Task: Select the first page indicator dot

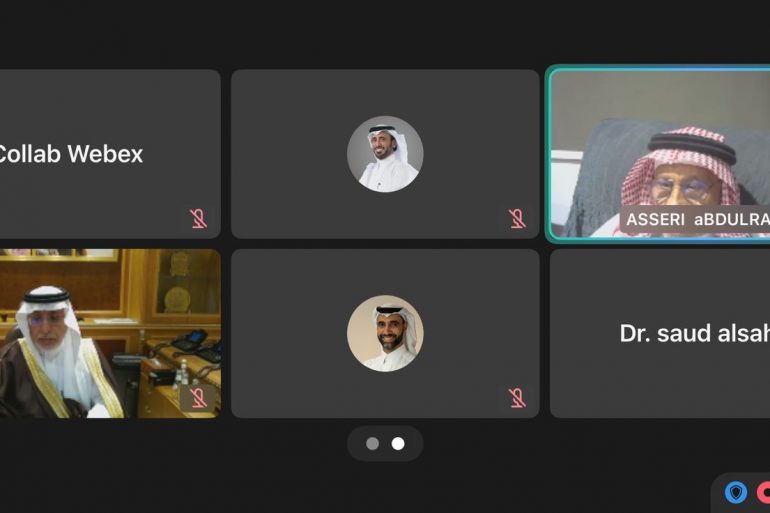Action: 373,444
